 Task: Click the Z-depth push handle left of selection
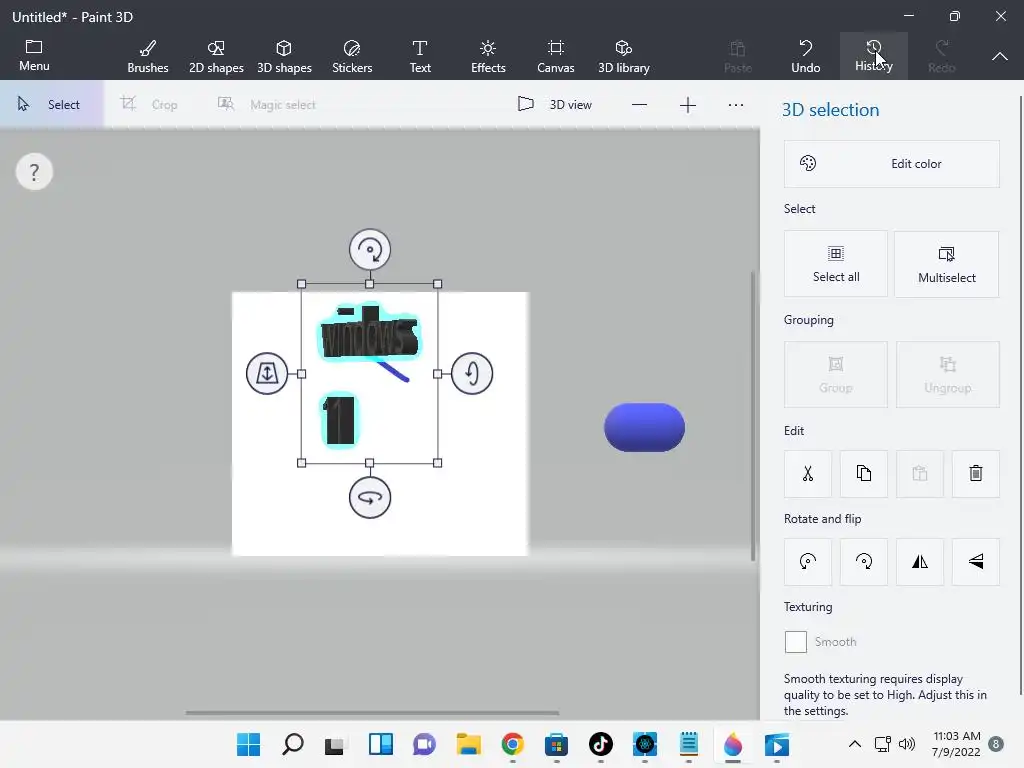click(x=266, y=374)
